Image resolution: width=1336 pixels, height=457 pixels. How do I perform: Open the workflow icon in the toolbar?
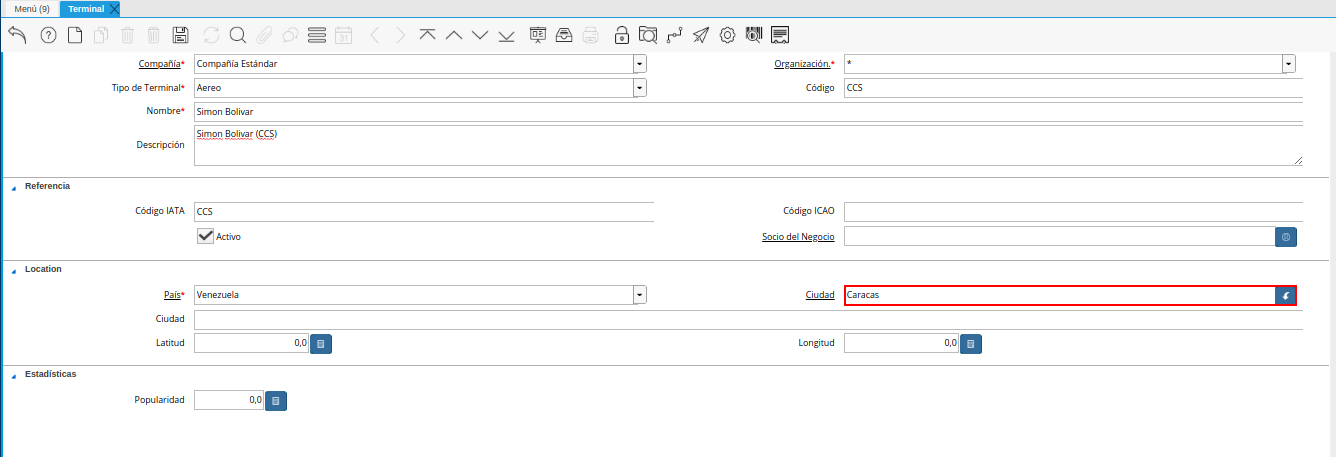coord(674,35)
